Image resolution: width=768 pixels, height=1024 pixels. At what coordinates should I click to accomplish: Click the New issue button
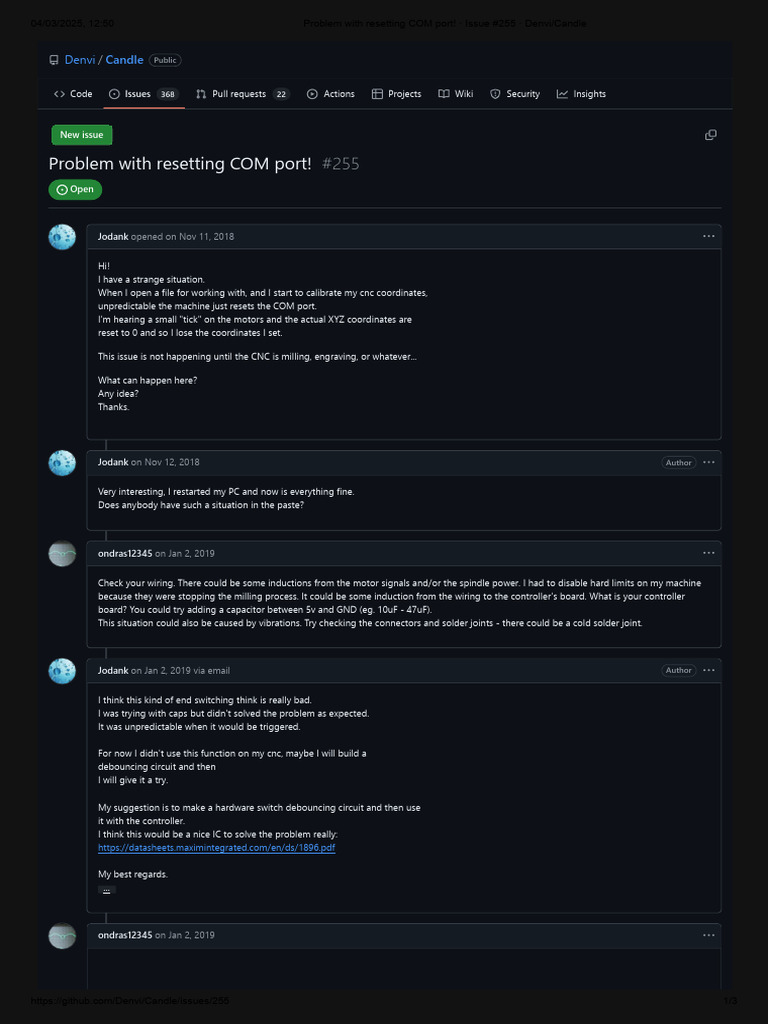click(82, 135)
